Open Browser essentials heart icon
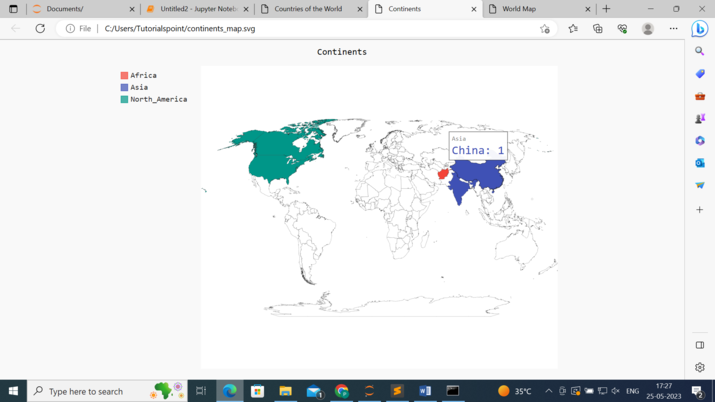The height and width of the screenshot is (402, 715). tap(622, 29)
